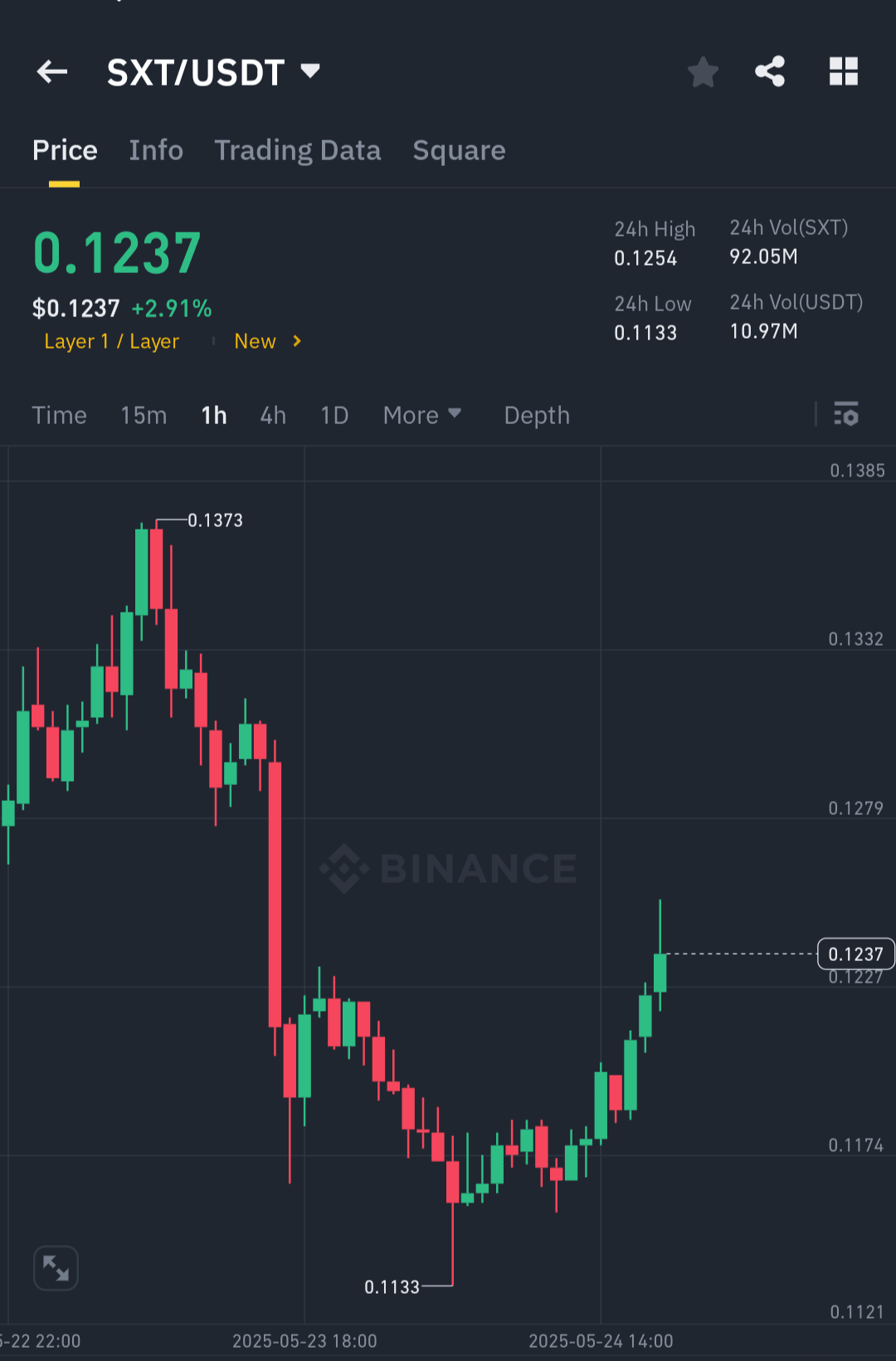Viewport: 896px width, 1361px height.
Task: Switch to the Info tab
Action: 156,150
